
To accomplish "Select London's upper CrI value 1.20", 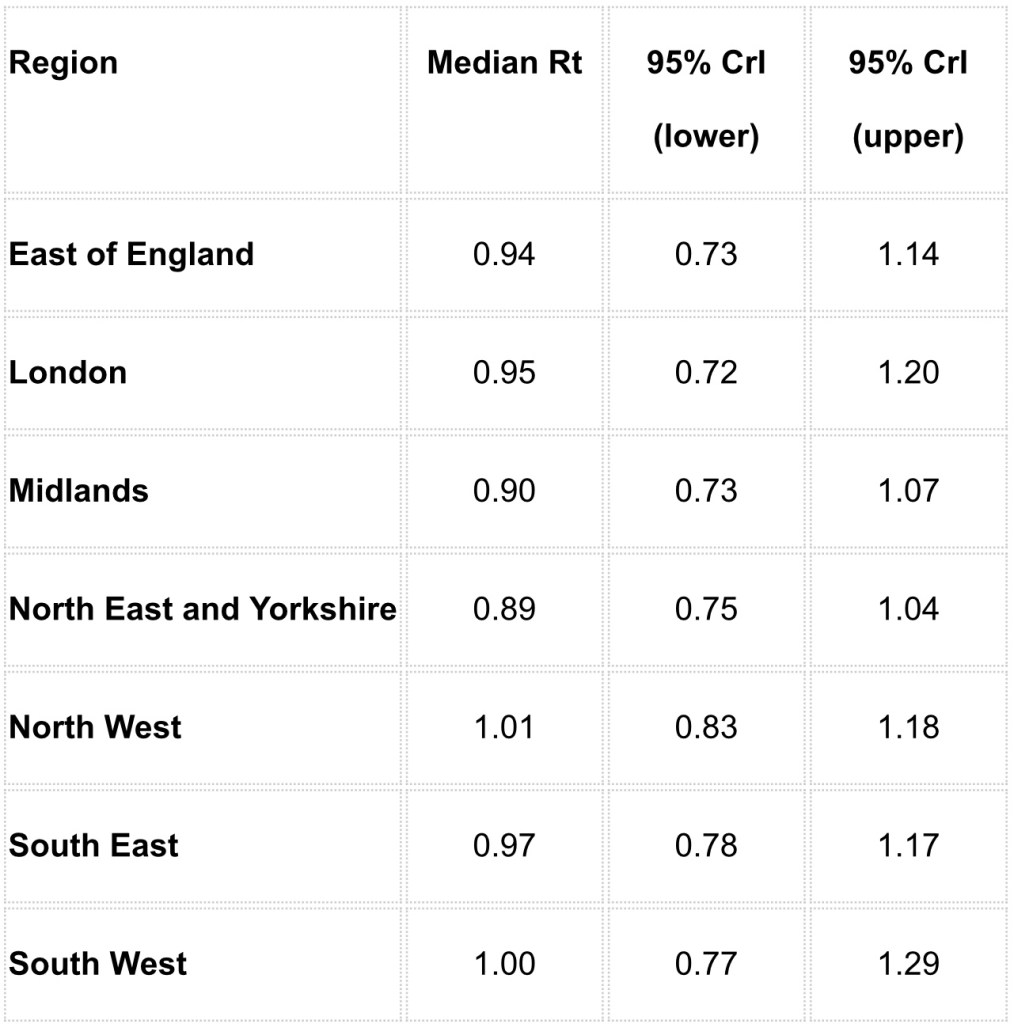I will click(908, 372).
